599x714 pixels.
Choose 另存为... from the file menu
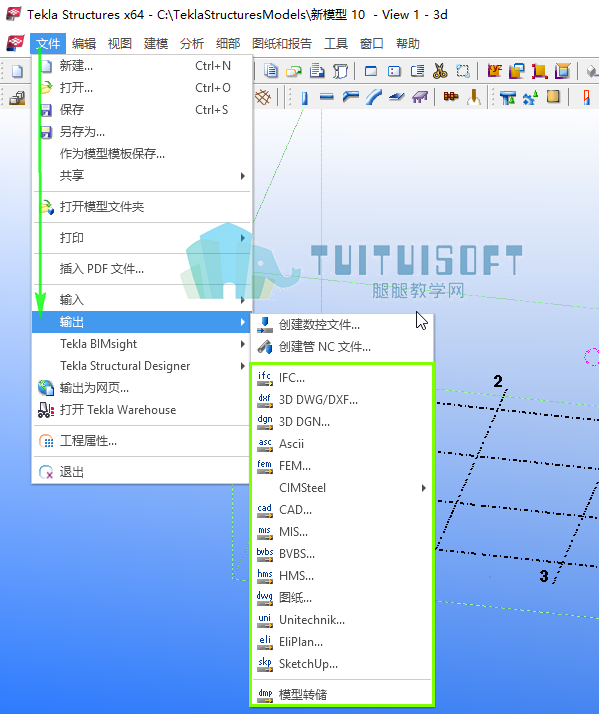[142, 132]
